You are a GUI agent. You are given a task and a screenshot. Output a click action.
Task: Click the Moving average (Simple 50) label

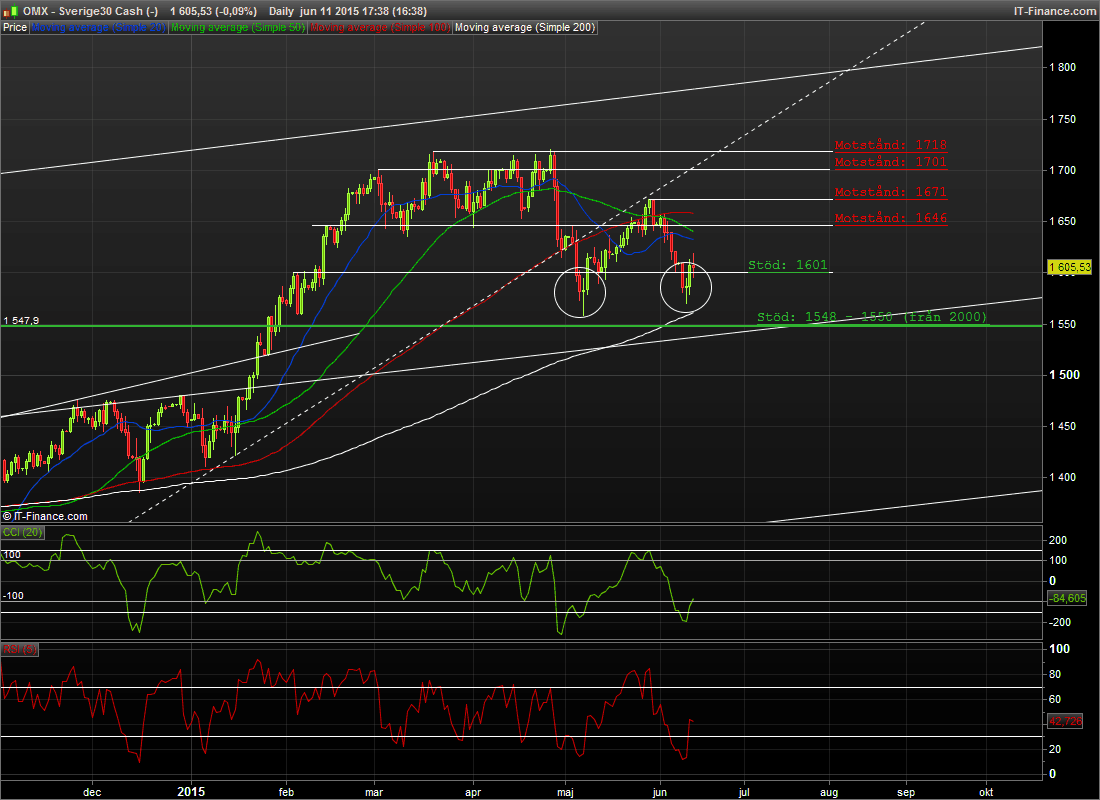point(237,28)
